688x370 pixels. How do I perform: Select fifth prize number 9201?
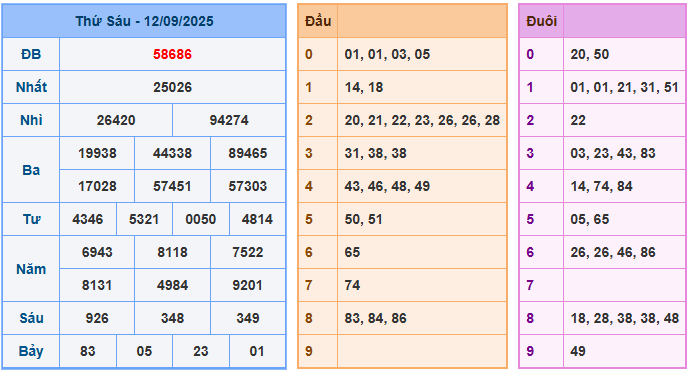pos(248,285)
